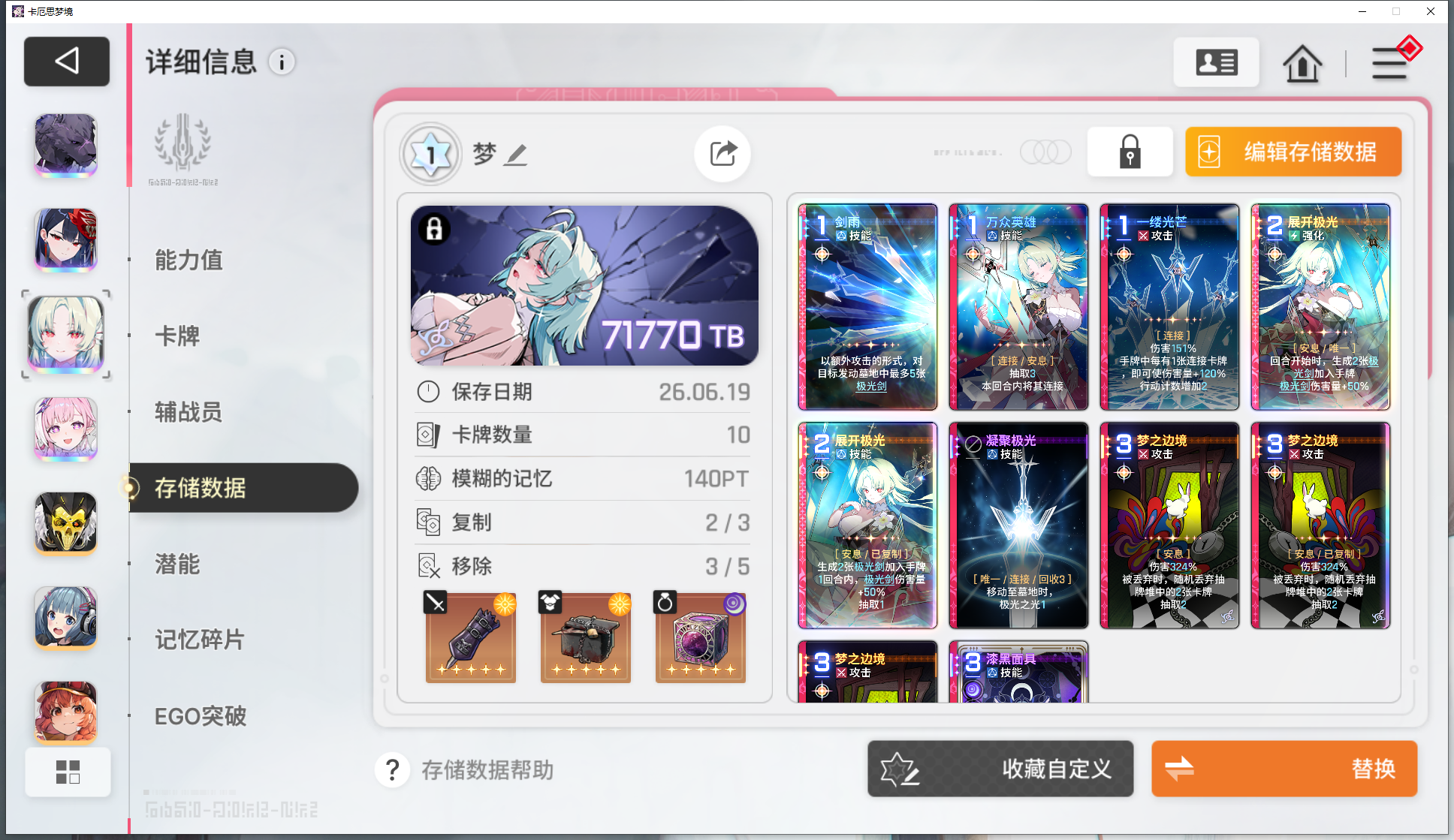Click the 140PT value
Viewport: 1454px width, 840px height.
(x=716, y=479)
